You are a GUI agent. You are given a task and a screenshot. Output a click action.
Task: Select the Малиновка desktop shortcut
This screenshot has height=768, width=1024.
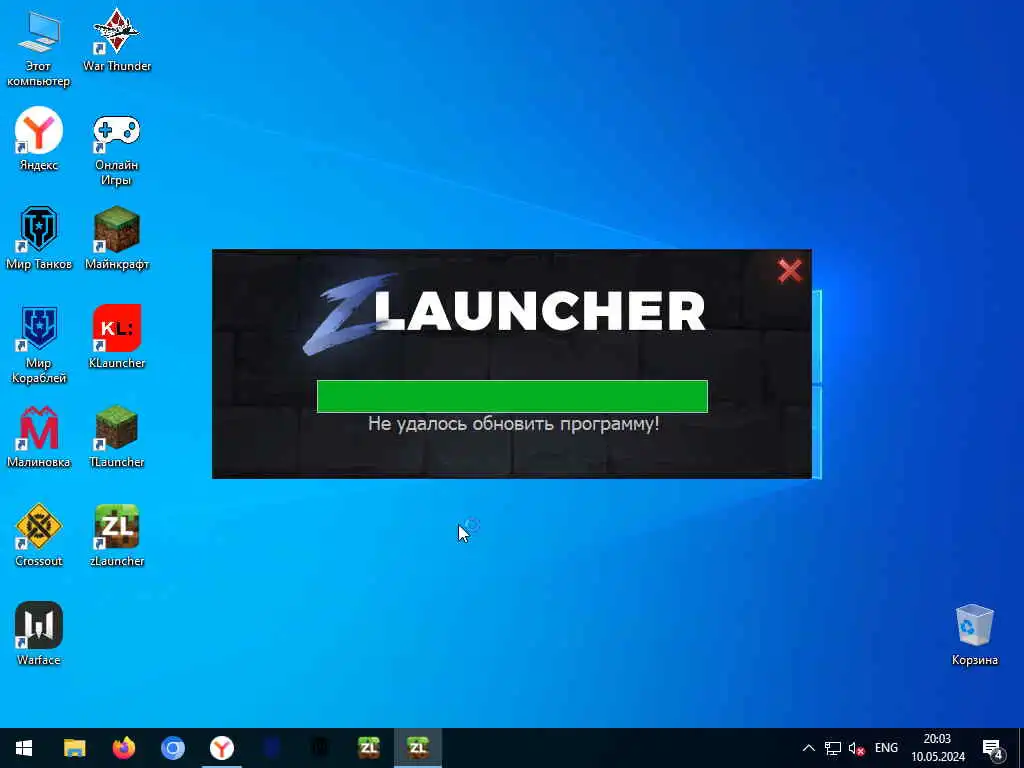pyautogui.click(x=39, y=437)
